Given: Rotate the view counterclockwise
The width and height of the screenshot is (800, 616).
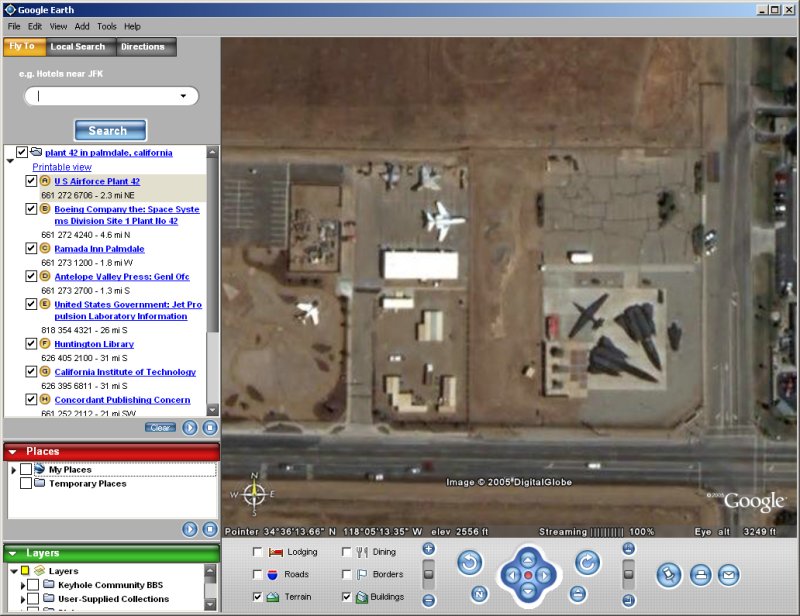Looking at the screenshot, I should pos(470,563).
